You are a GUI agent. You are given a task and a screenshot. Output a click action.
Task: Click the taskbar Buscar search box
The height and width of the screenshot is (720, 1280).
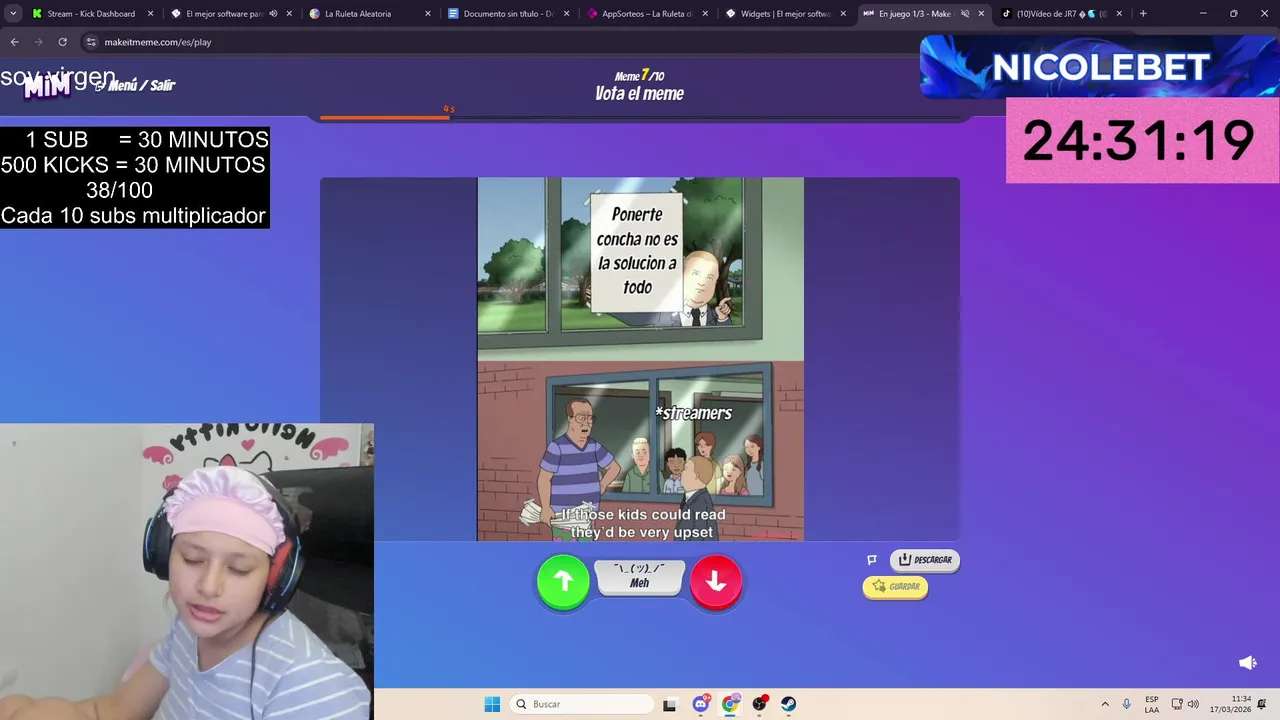tap(582, 704)
